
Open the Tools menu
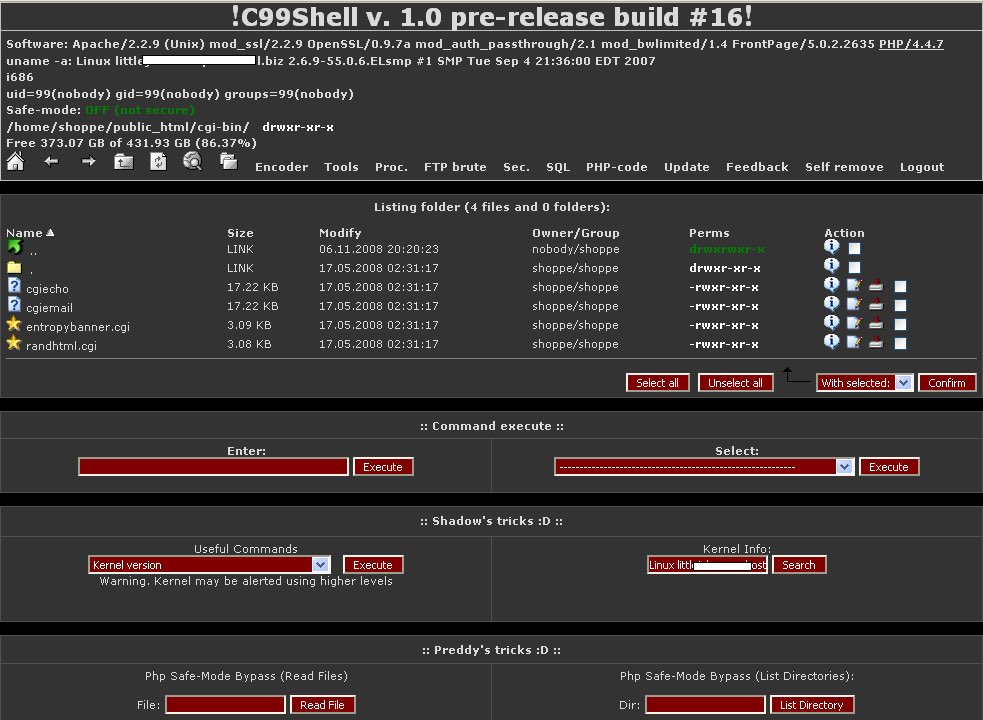click(x=341, y=167)
